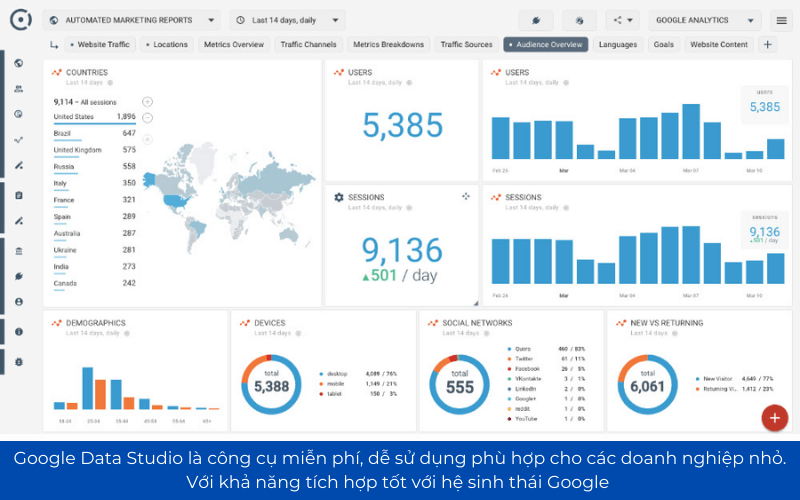
Task: Click the red floating add button
Action: point(774,418)
